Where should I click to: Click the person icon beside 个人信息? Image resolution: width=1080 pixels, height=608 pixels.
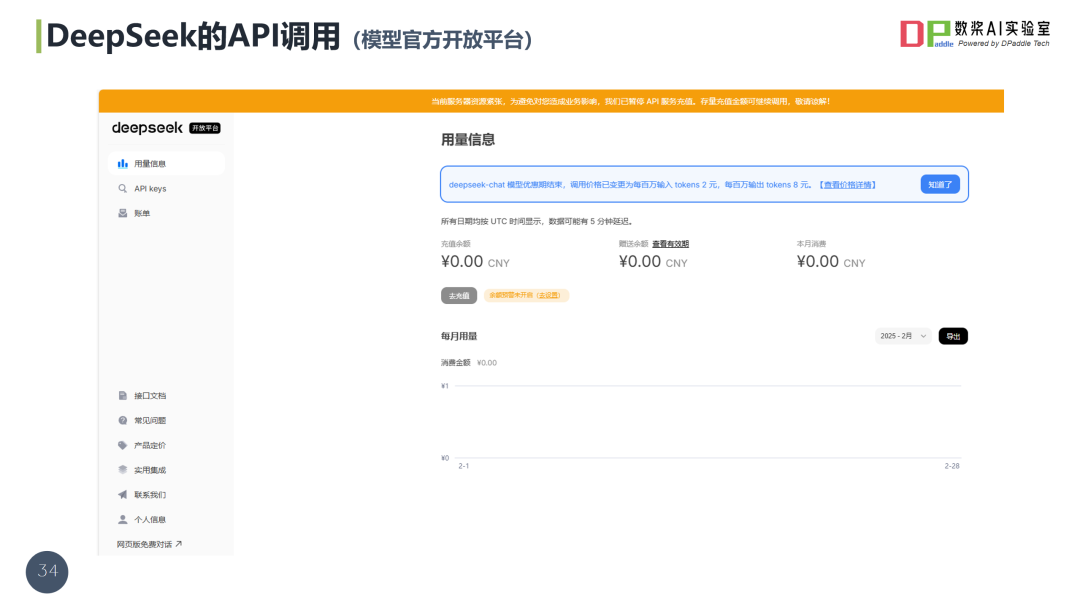[x=123, y=519]
